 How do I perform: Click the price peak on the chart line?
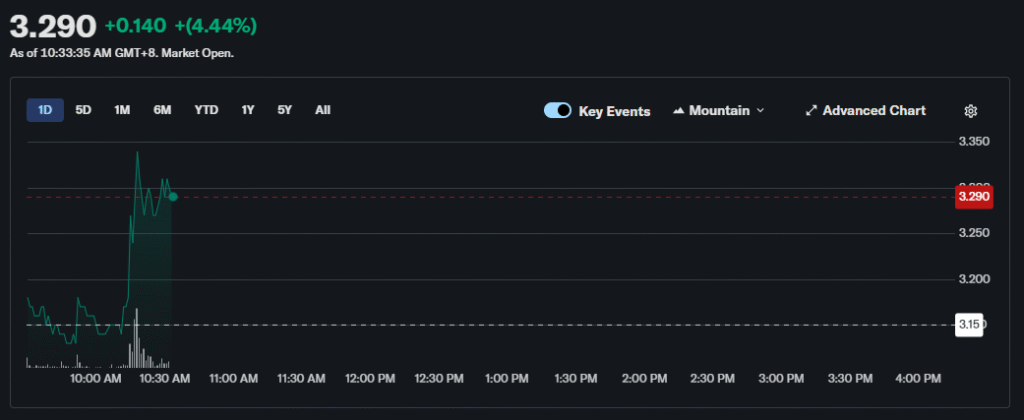click(x=137, y=152)
